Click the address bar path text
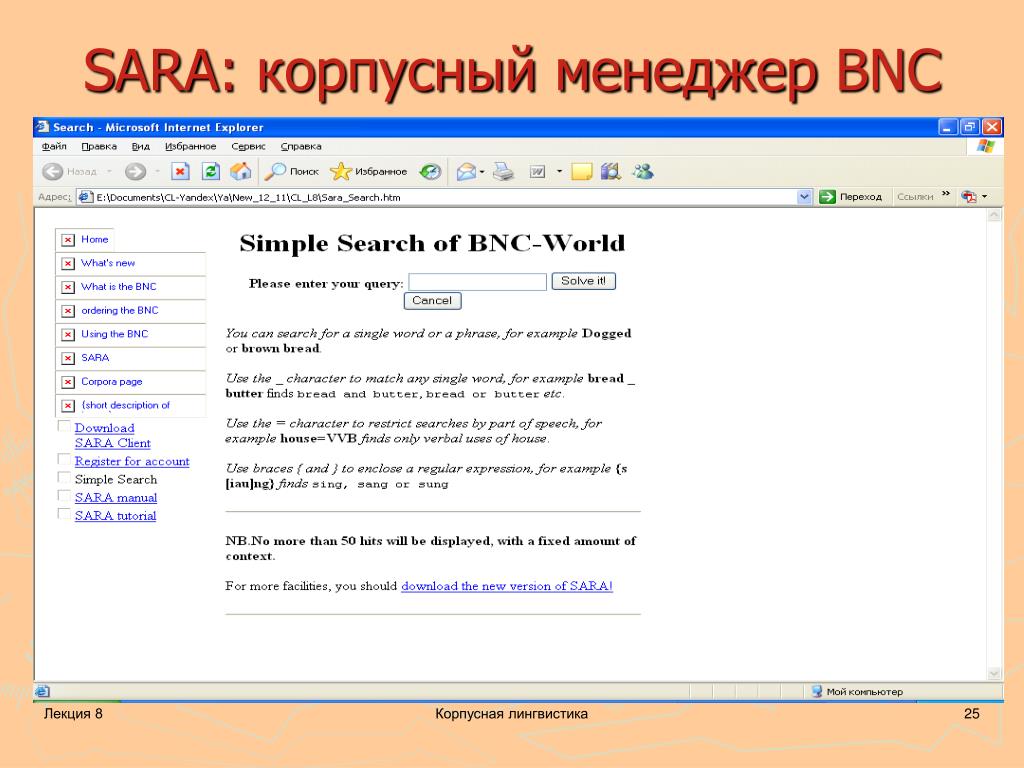This screenshot has height=768, width=1024. coord(248,197)
